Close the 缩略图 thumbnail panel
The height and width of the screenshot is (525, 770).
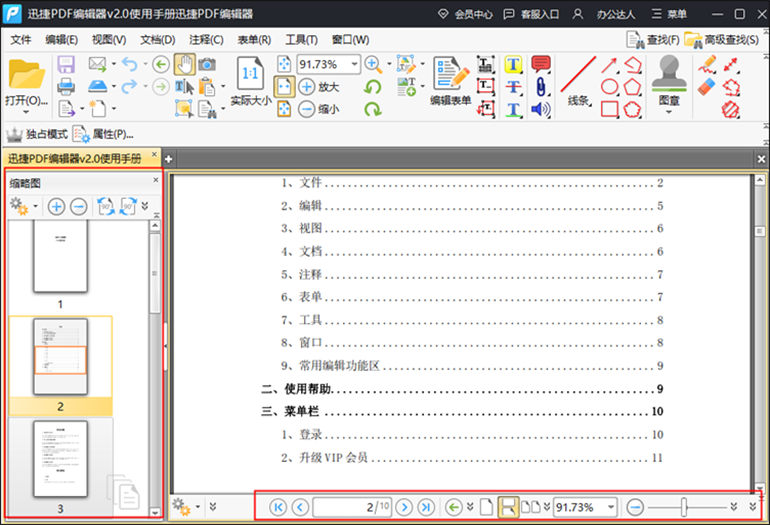[156, 180]
